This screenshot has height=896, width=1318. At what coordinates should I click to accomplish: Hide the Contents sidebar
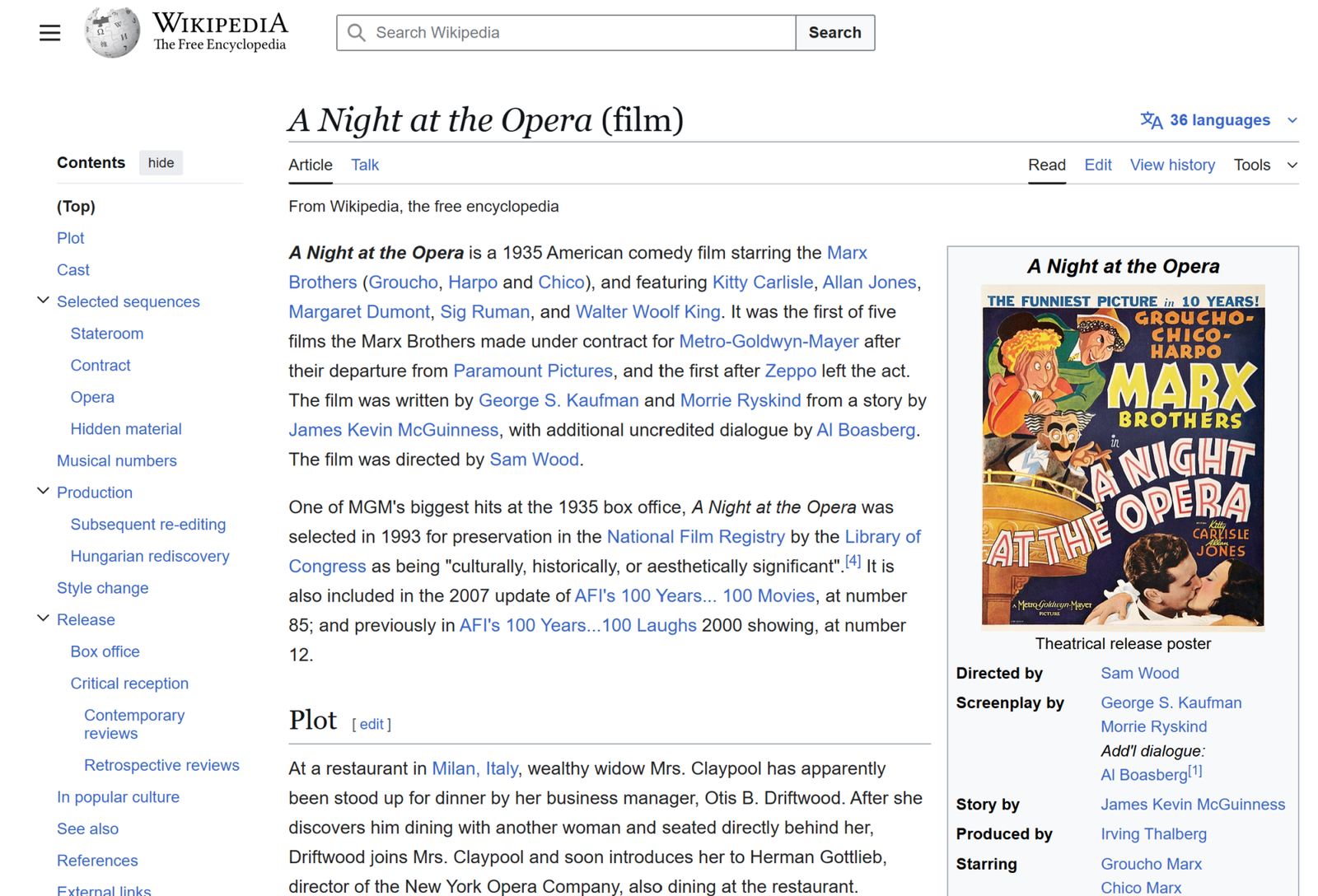(161, 163)
